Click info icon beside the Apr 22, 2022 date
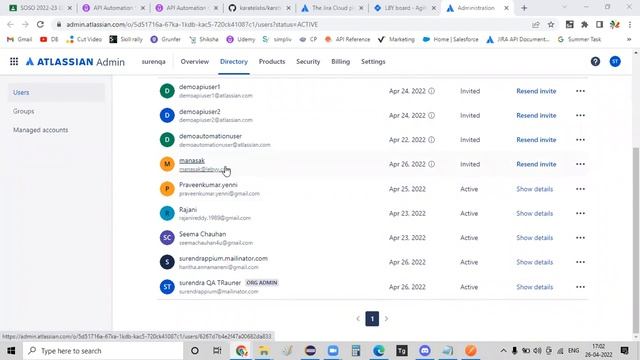 (x=431, y=140)
